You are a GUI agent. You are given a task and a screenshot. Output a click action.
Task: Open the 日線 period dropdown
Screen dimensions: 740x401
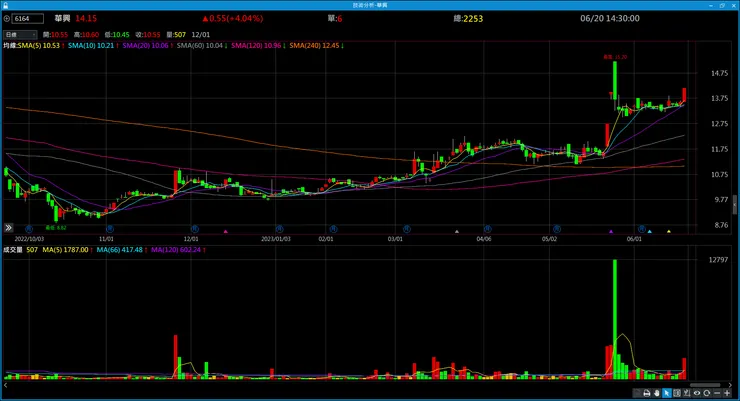click(x=20, y=34)
